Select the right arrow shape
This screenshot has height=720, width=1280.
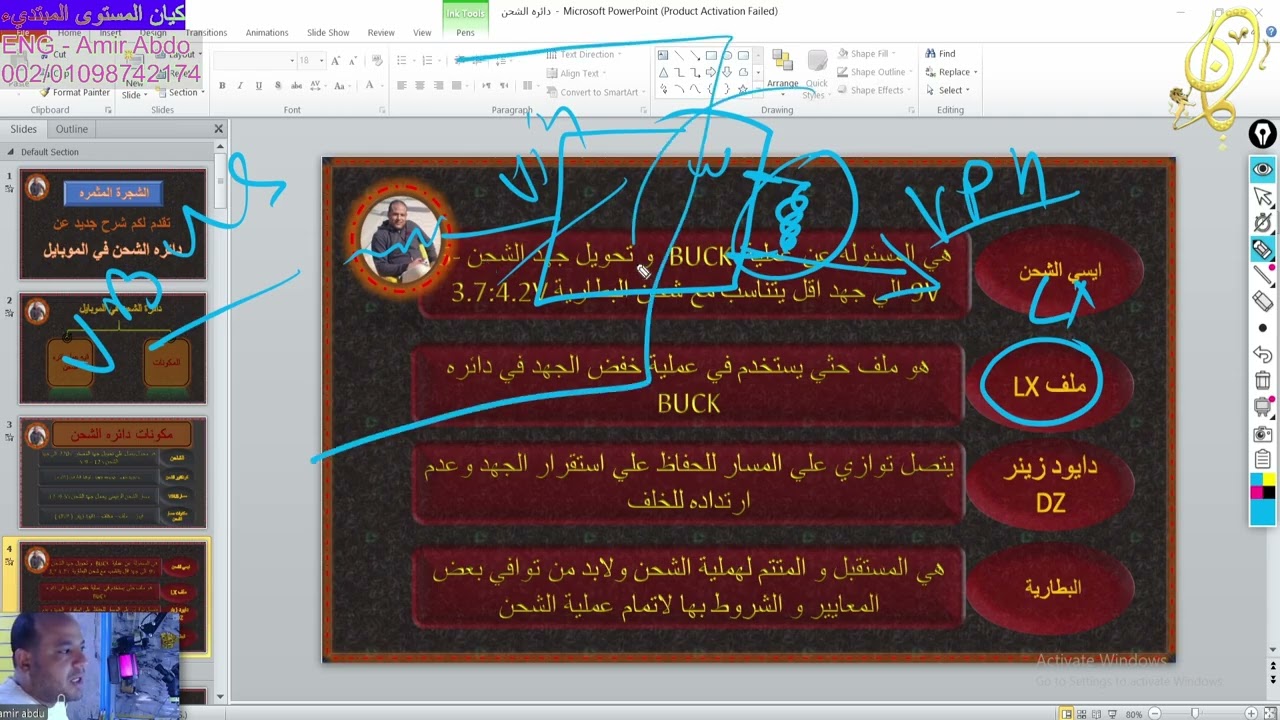pyautogui.click(x=710, y=72)
